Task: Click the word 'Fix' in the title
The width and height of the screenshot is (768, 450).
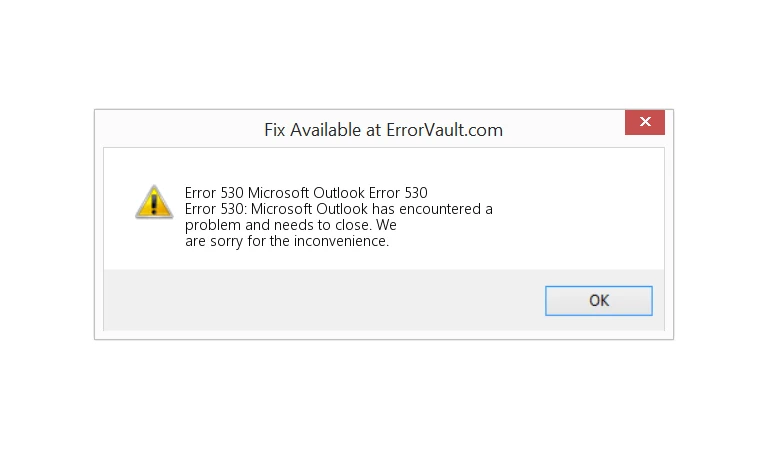Action: pos(274,130)
